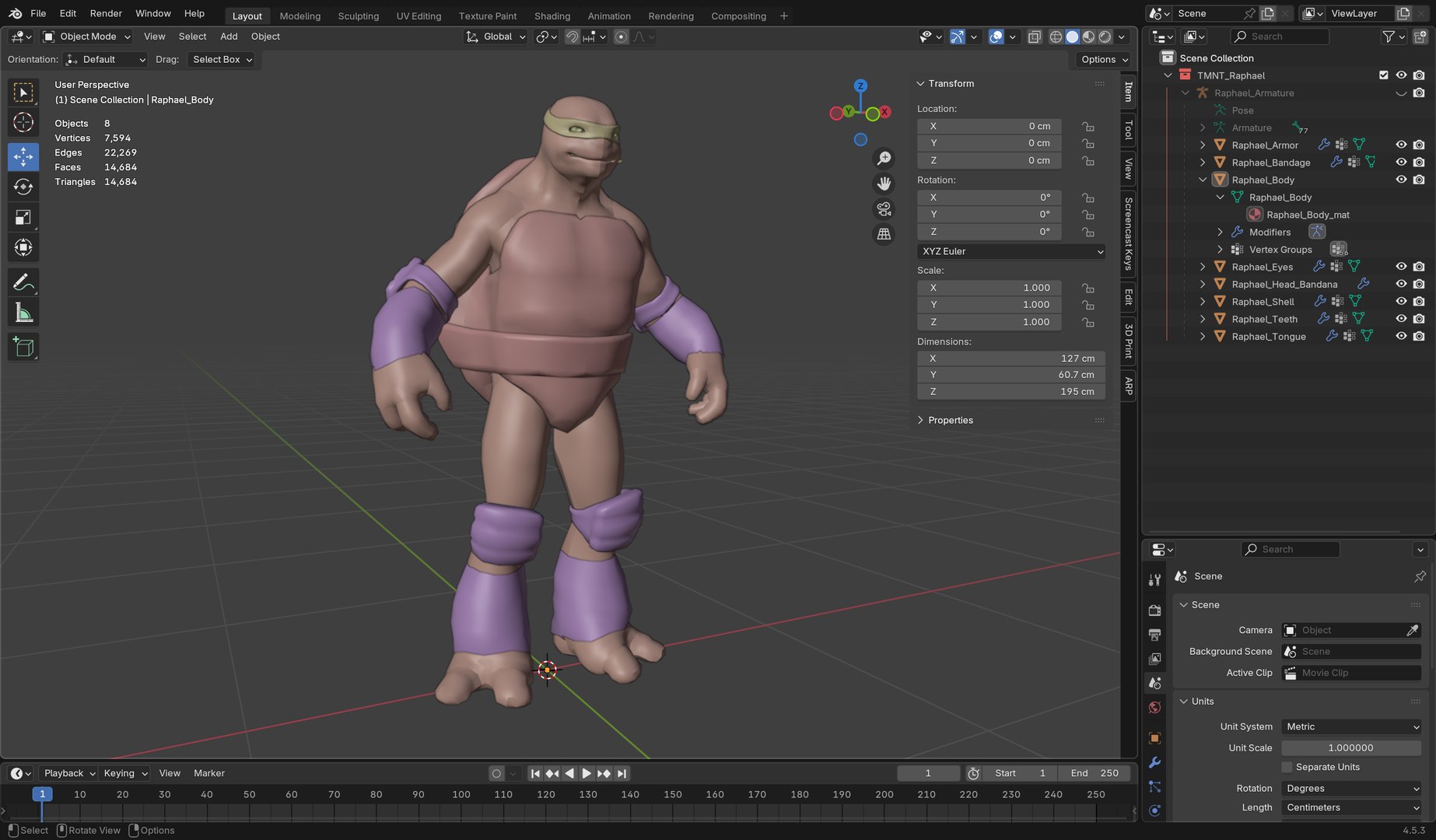The width and height of the screenshot is (1436, 840).
Task: Click the Pan view hand icon
Action: coord(884,184)
